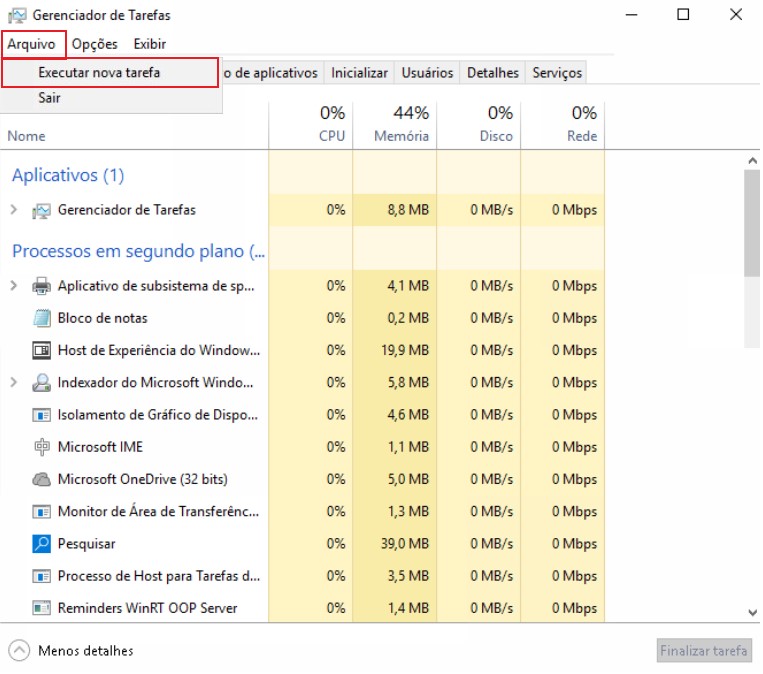Expand the Indexador do Microsoft Windows row
763x674 pixels.
tap(14, 383)
